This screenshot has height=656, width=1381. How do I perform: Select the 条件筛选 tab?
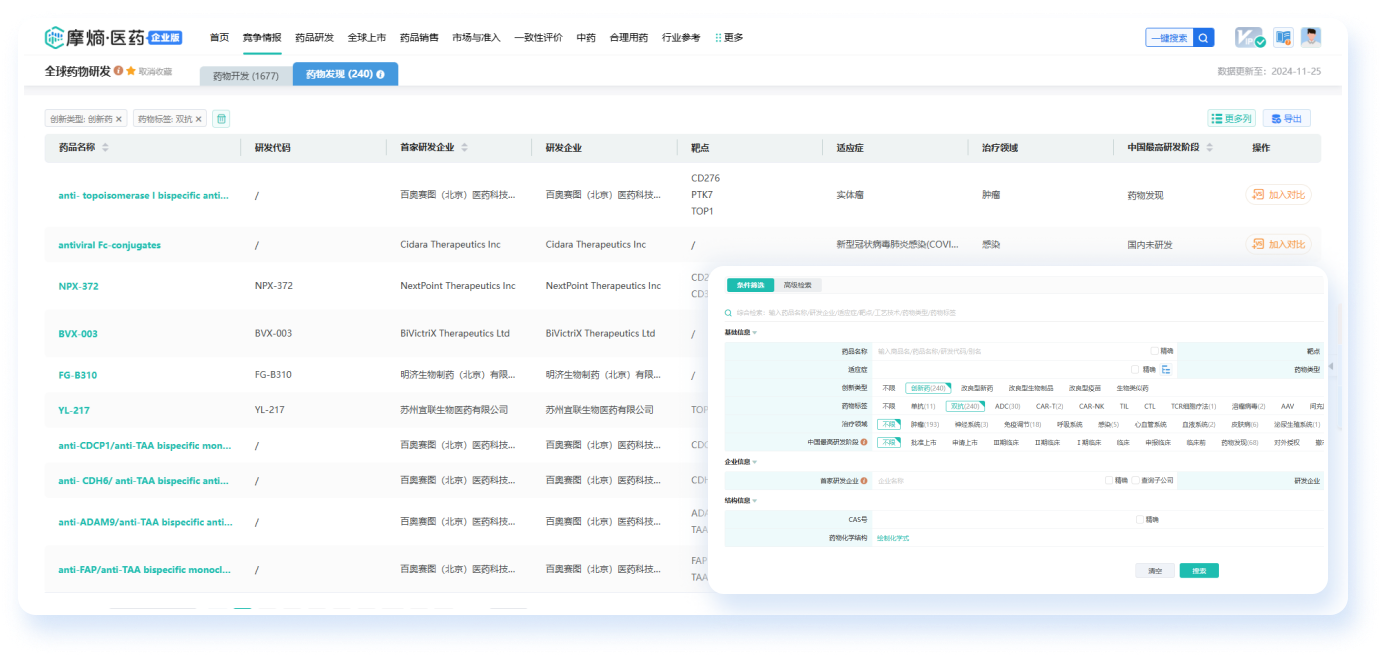click(x=751, y=285)
